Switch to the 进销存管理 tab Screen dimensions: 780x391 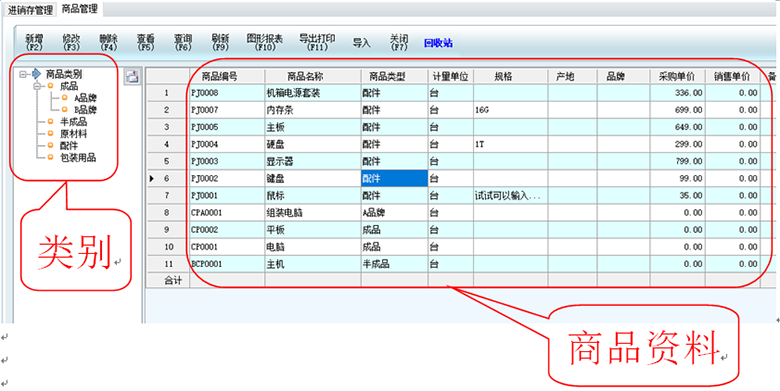coord(29,10)
